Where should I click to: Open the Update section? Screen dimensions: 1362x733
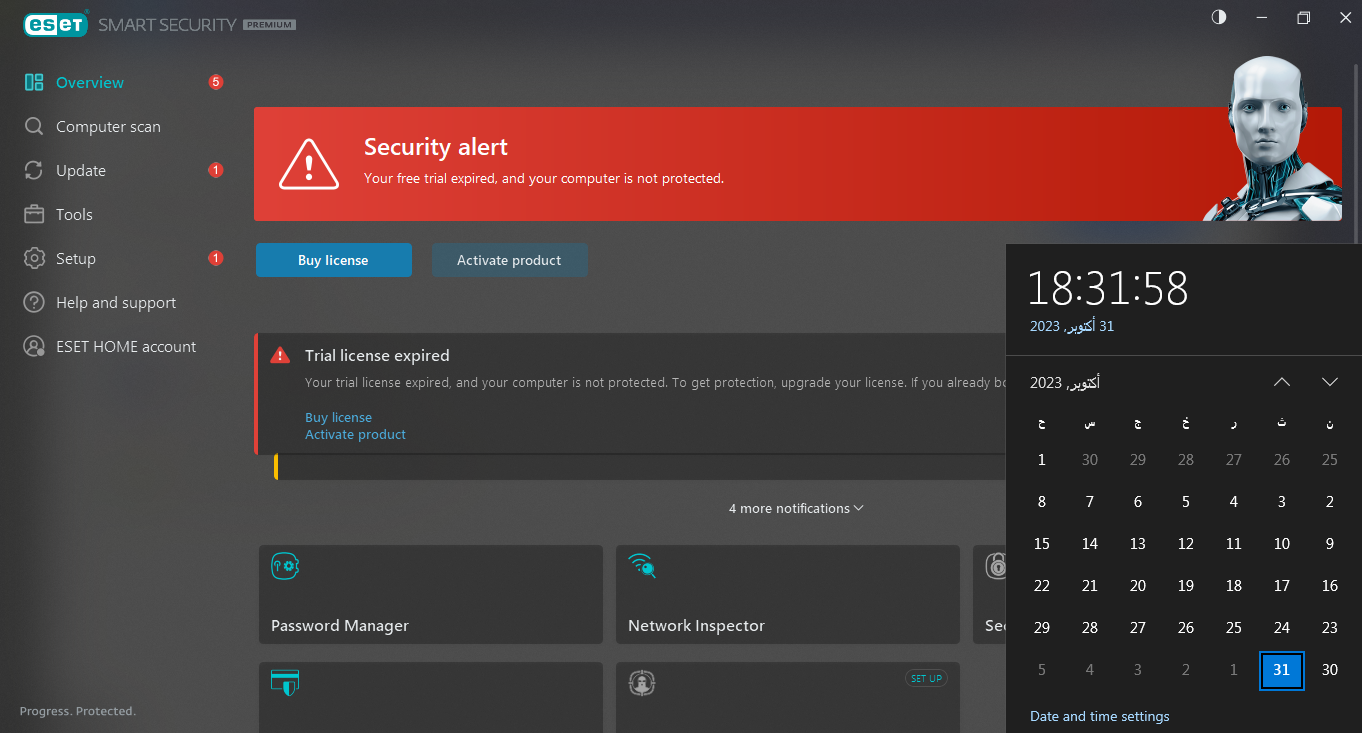[81, 171]
